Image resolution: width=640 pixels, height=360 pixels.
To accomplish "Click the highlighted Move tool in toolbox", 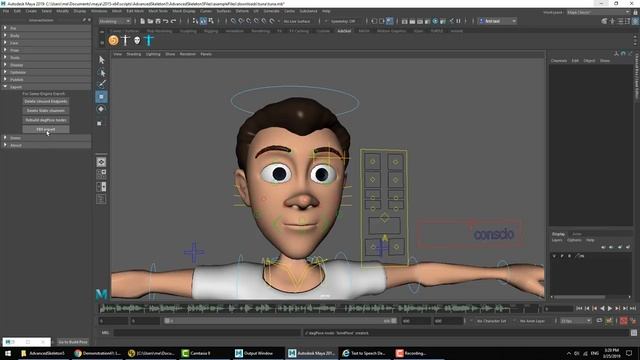I will pyautogui.click(x=101, y=97).
